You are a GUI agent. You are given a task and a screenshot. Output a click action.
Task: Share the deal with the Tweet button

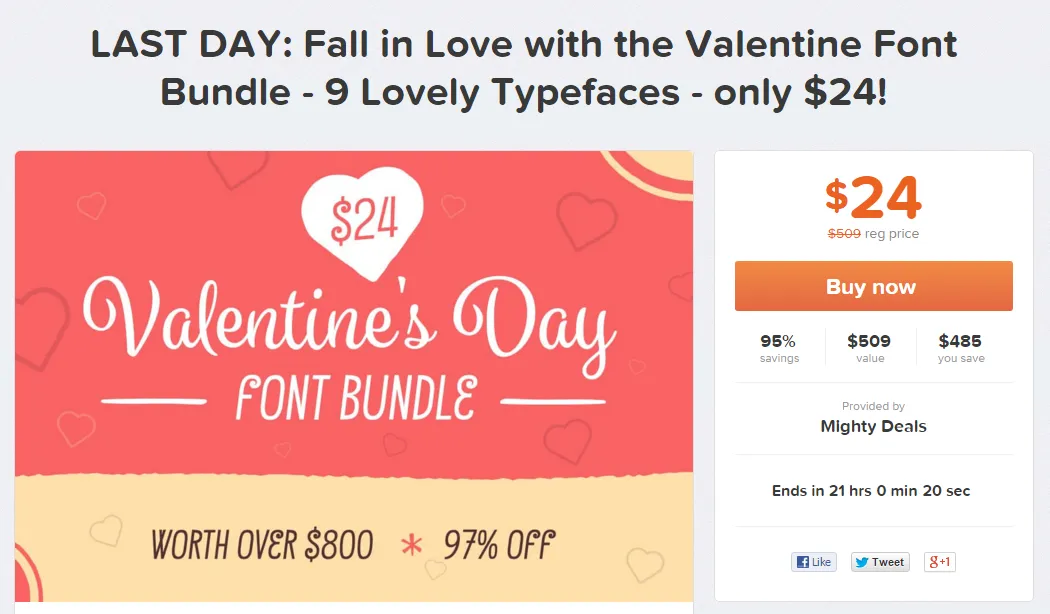pos(880,562)
